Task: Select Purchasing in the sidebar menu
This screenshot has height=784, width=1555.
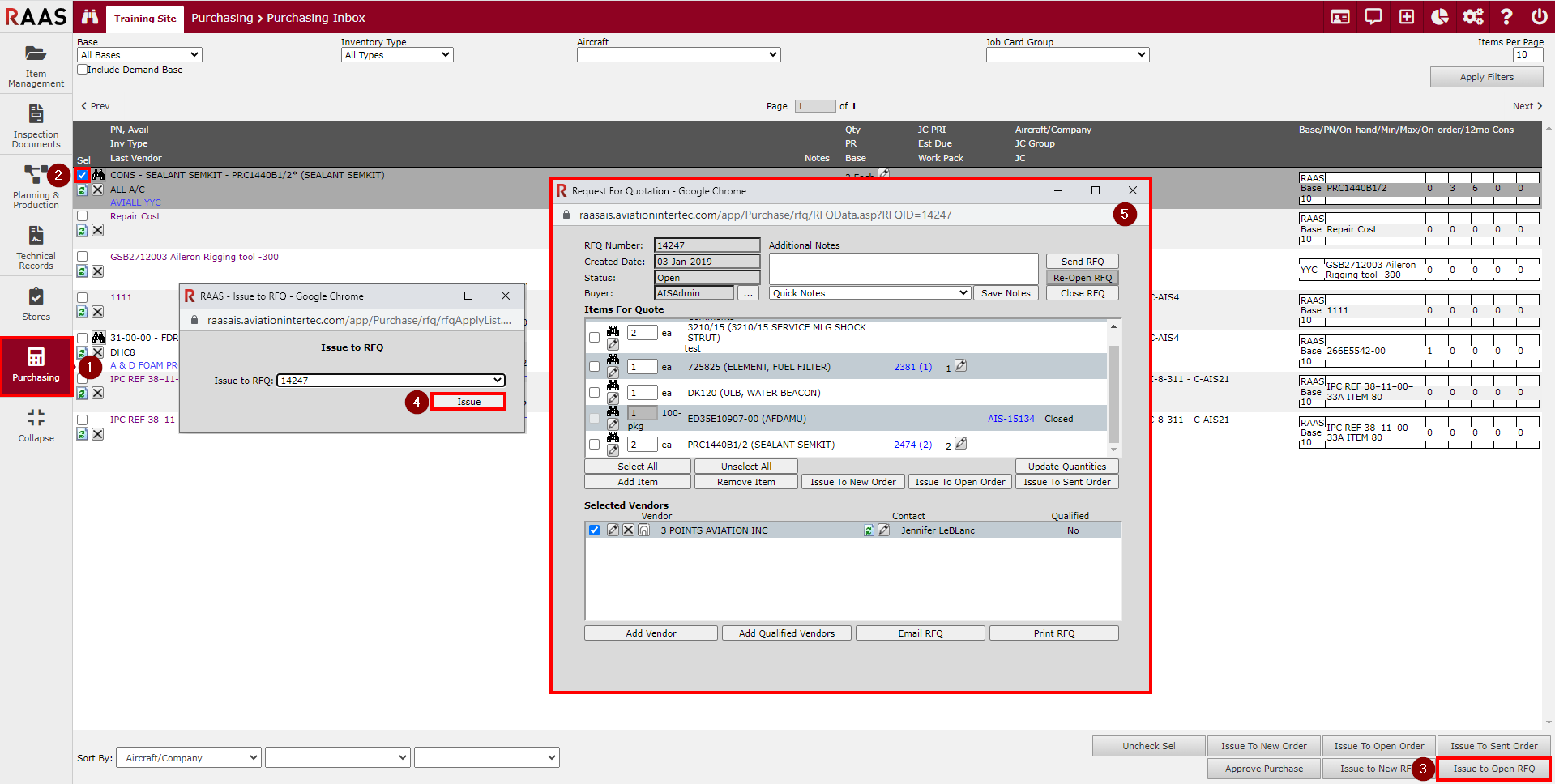Action: (36, 365)
